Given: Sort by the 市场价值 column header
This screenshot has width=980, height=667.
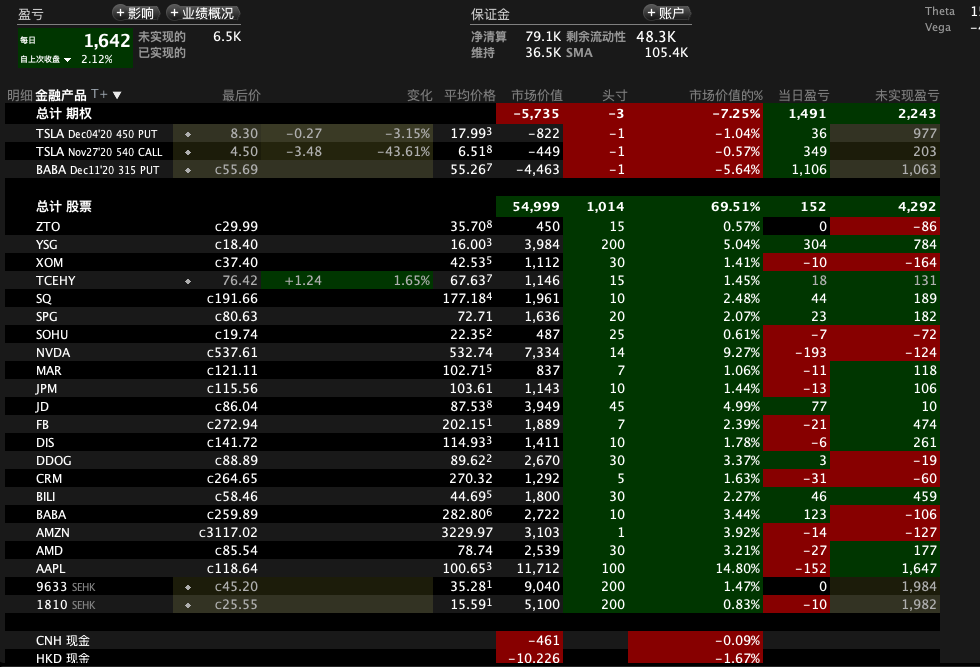Looking at the screenshot, I should point(537,95).
